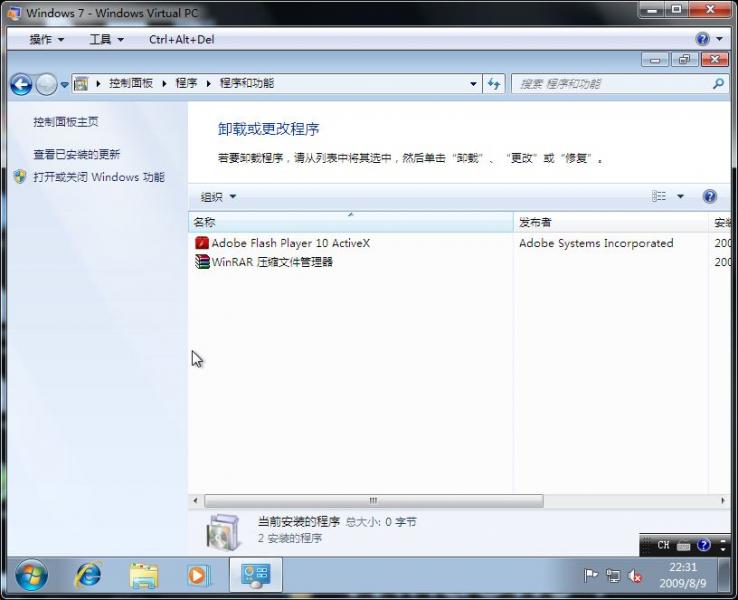738x600 pixels.
Task: Refresh the address bar location
Action: pos(494,84)
